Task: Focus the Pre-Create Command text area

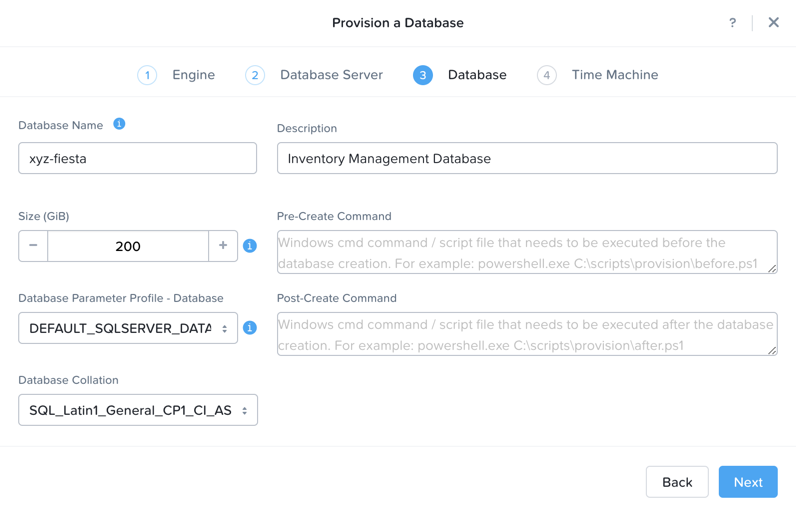Action: pyautogui.click(x=527, y=252)
